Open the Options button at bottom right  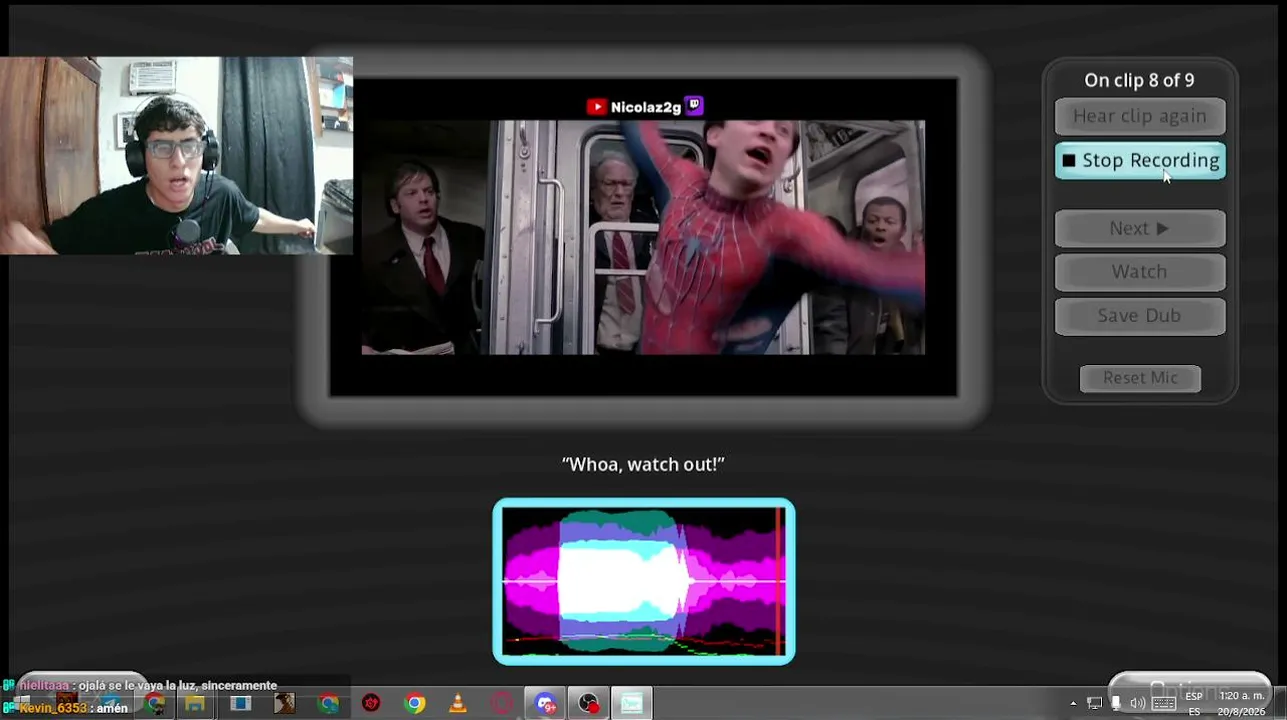[x=1189, y=690]
